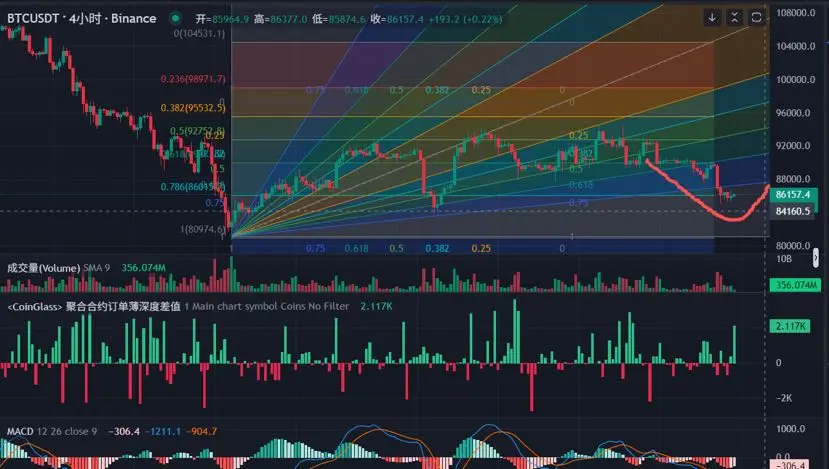Click the 88000.0 price scale label
The width and height of the screenshot is (829, 469).
[x=793, y=179]
